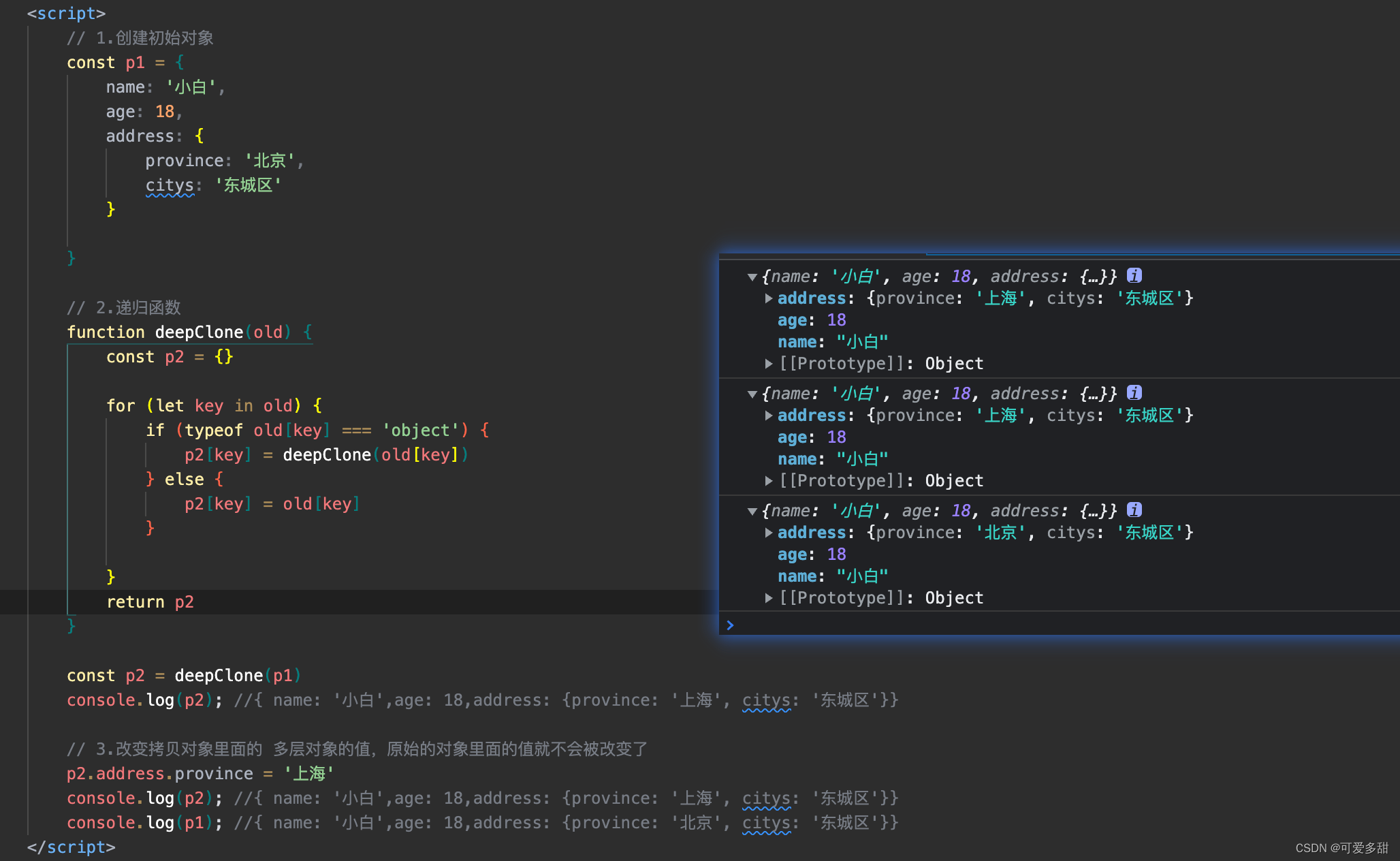Collapse the first expanded object in console

click(752, 277)
